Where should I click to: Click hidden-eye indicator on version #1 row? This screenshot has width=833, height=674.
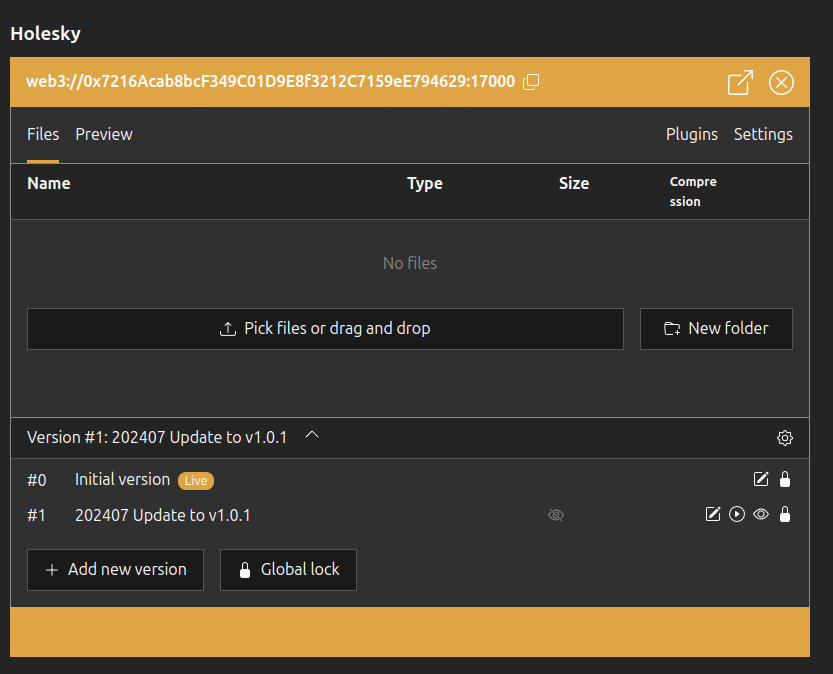pyautogui.click(x=556, y=515)
